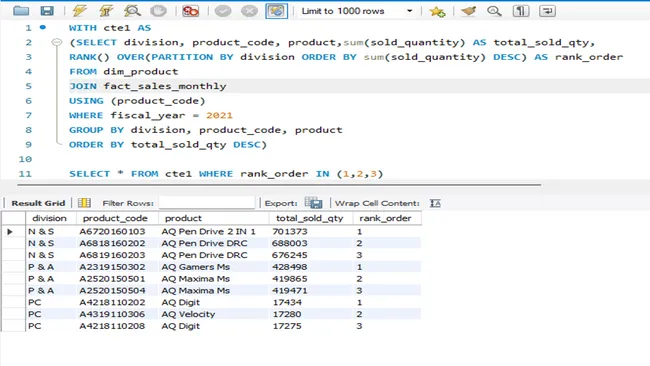Toggle invisible characters icon
This screenshot has width=650, height=366.
[x=521, y=11]
